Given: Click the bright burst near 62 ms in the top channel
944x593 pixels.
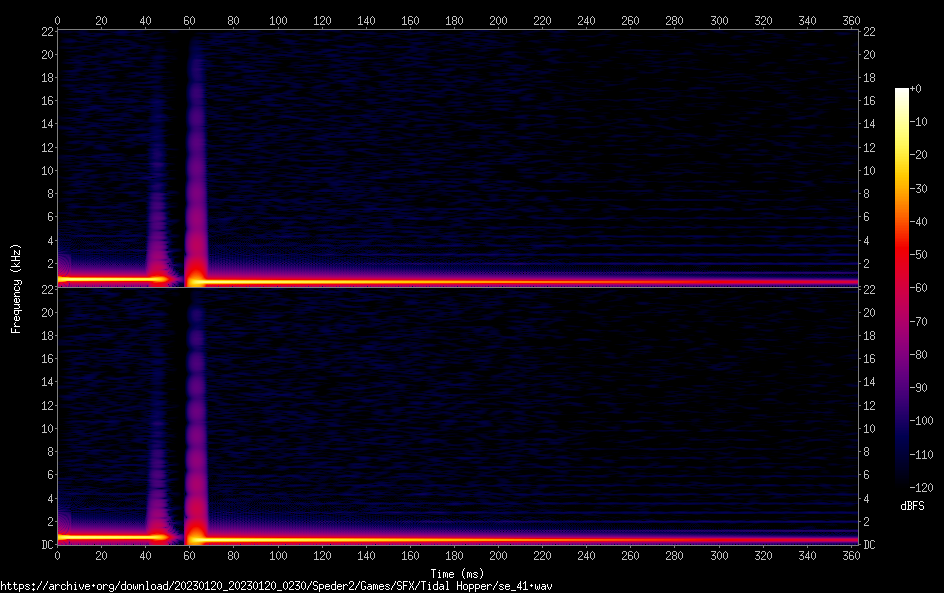Looking at the screenshot, I should pos(195,278).
